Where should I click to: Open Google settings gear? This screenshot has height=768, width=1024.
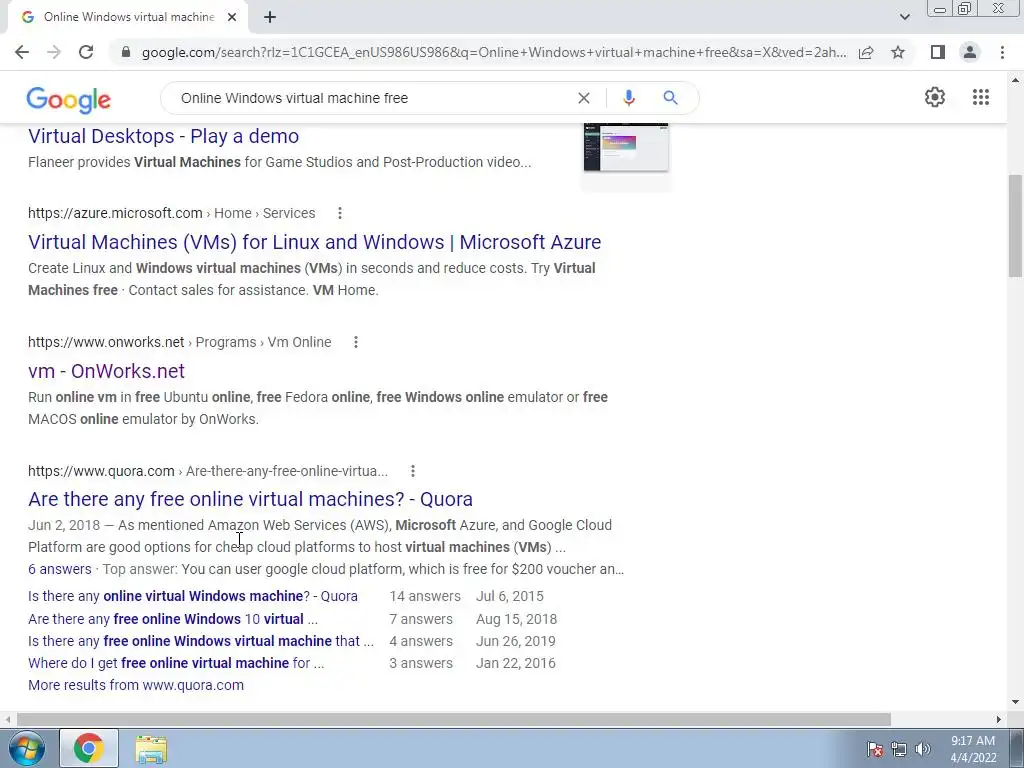pos(935,97)
